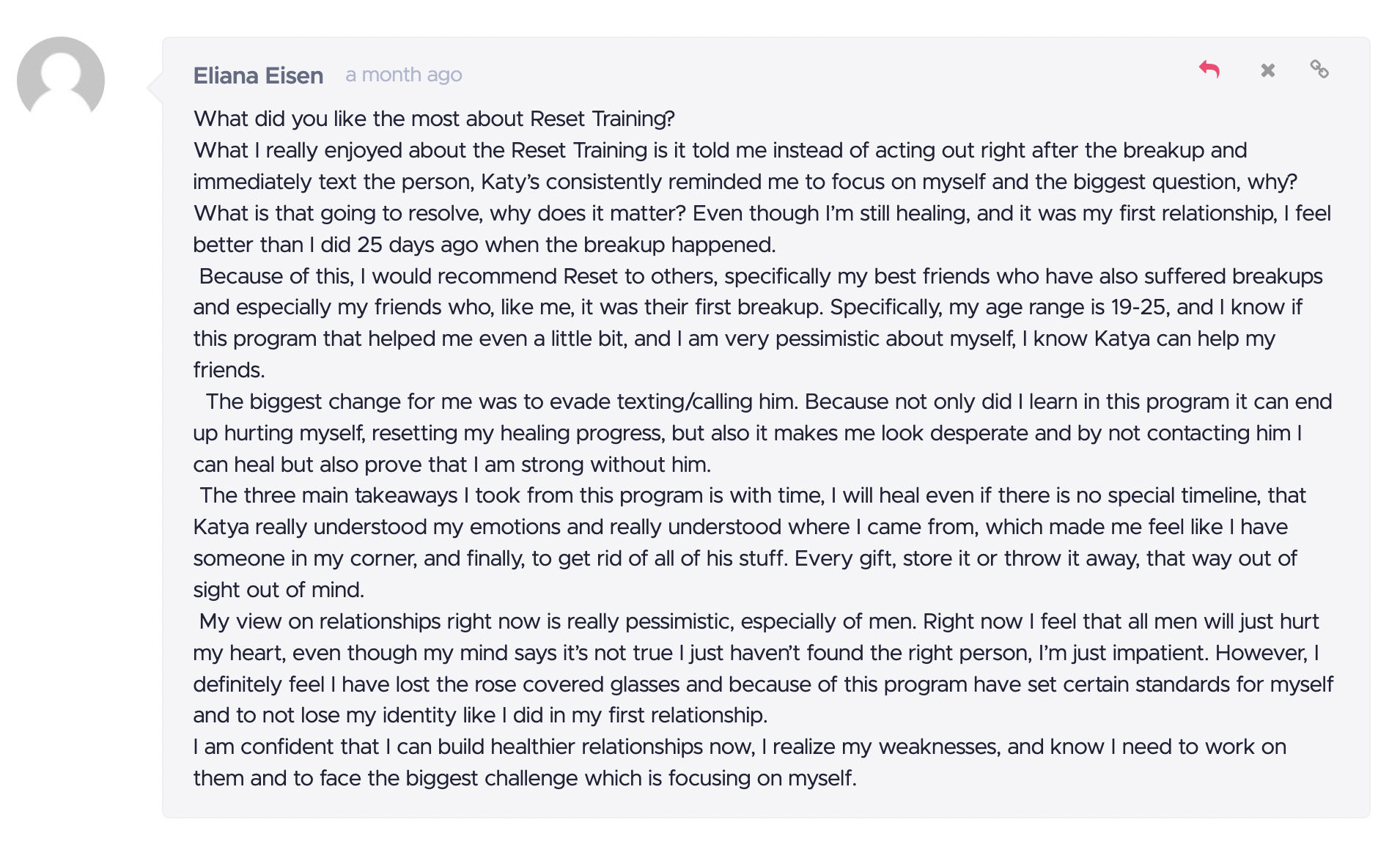
Task: Click the line about "rose covered glasses"
Action: pyautogui.click(x=763, y=684)
